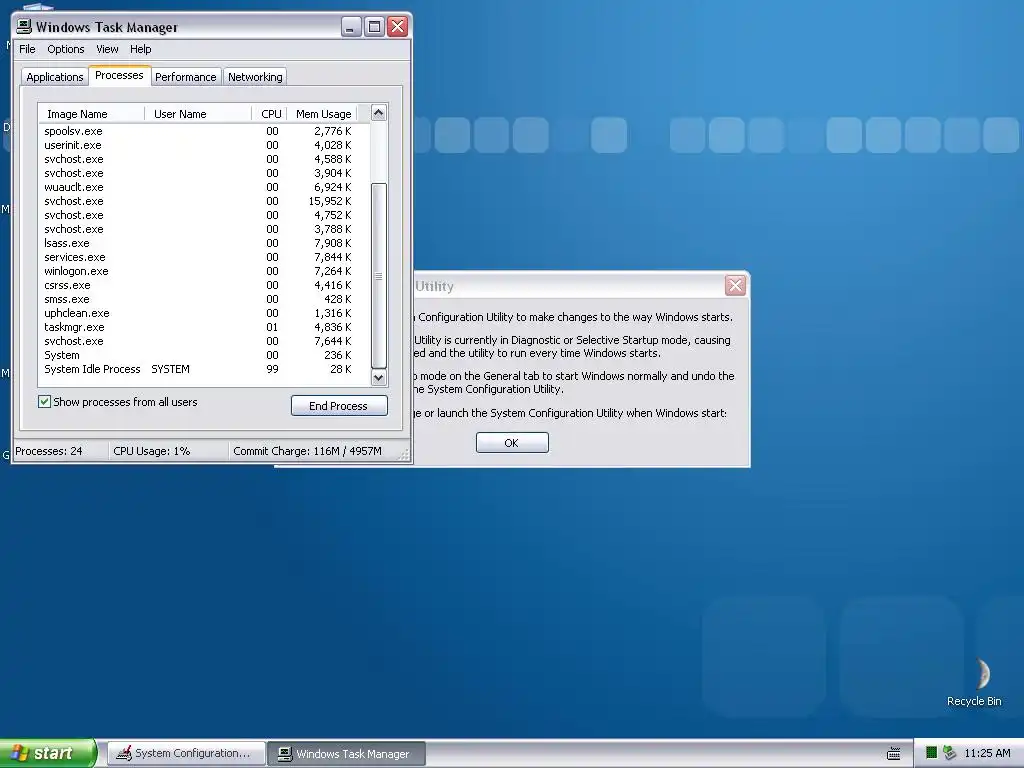The width and height of the screenshot is (1024, 768).
Task: Click the network connection tray icon
Action: pos(950,753)
